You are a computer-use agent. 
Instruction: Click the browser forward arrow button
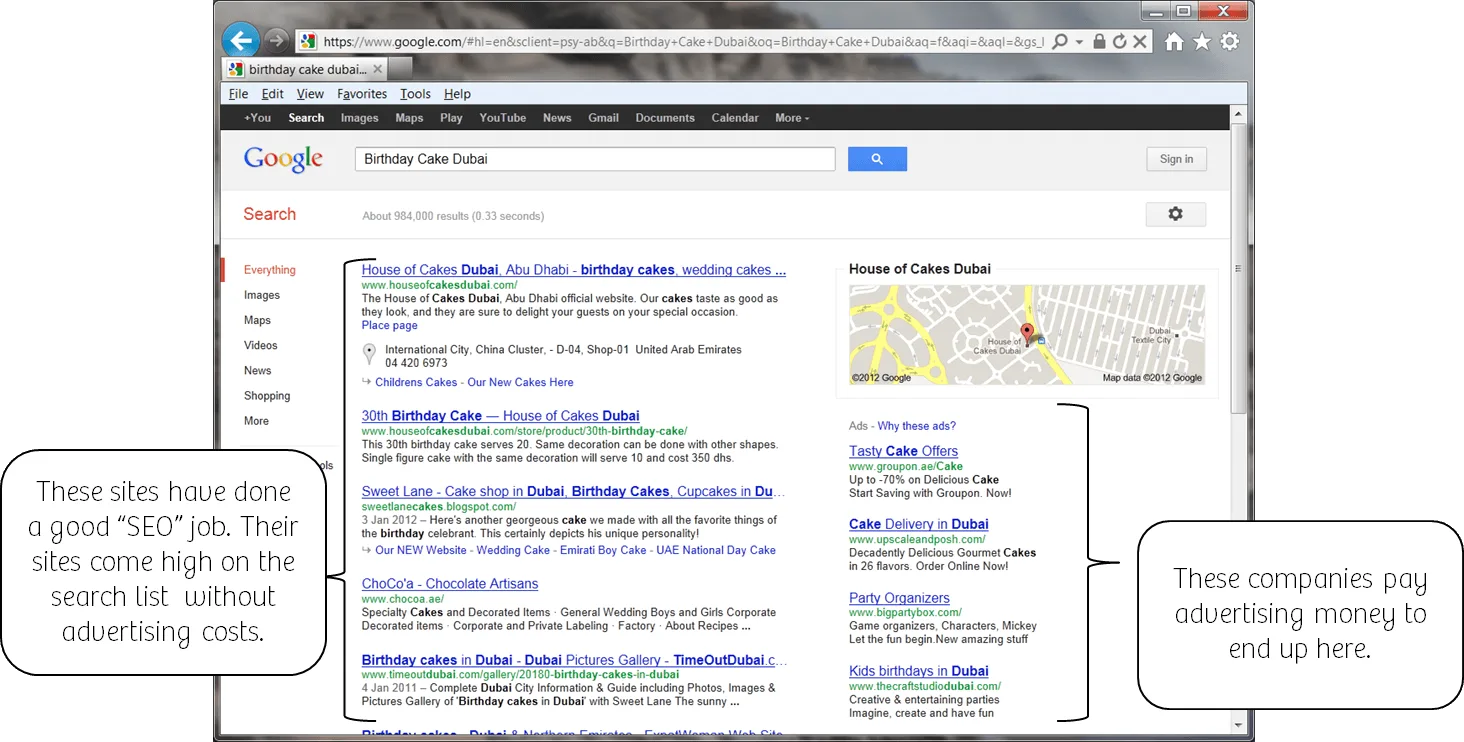(277, 41)
